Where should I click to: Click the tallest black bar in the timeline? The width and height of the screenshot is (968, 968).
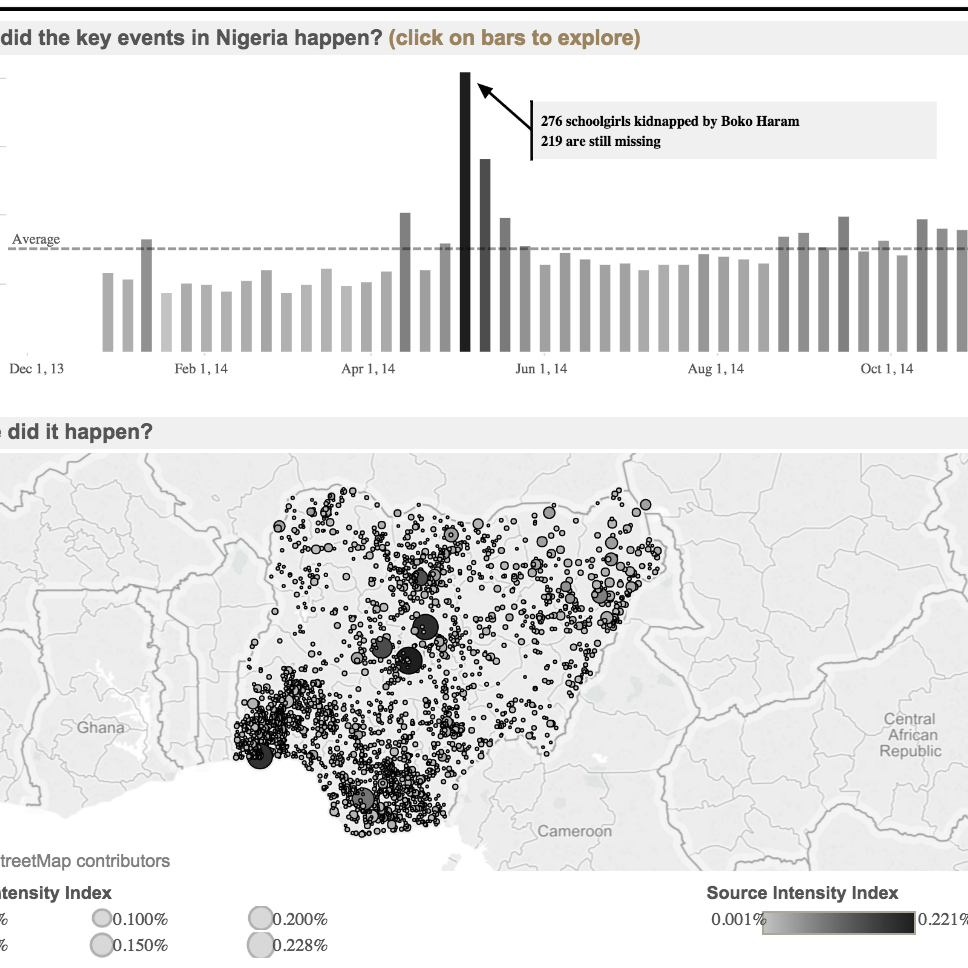click(x=465, y=211)
